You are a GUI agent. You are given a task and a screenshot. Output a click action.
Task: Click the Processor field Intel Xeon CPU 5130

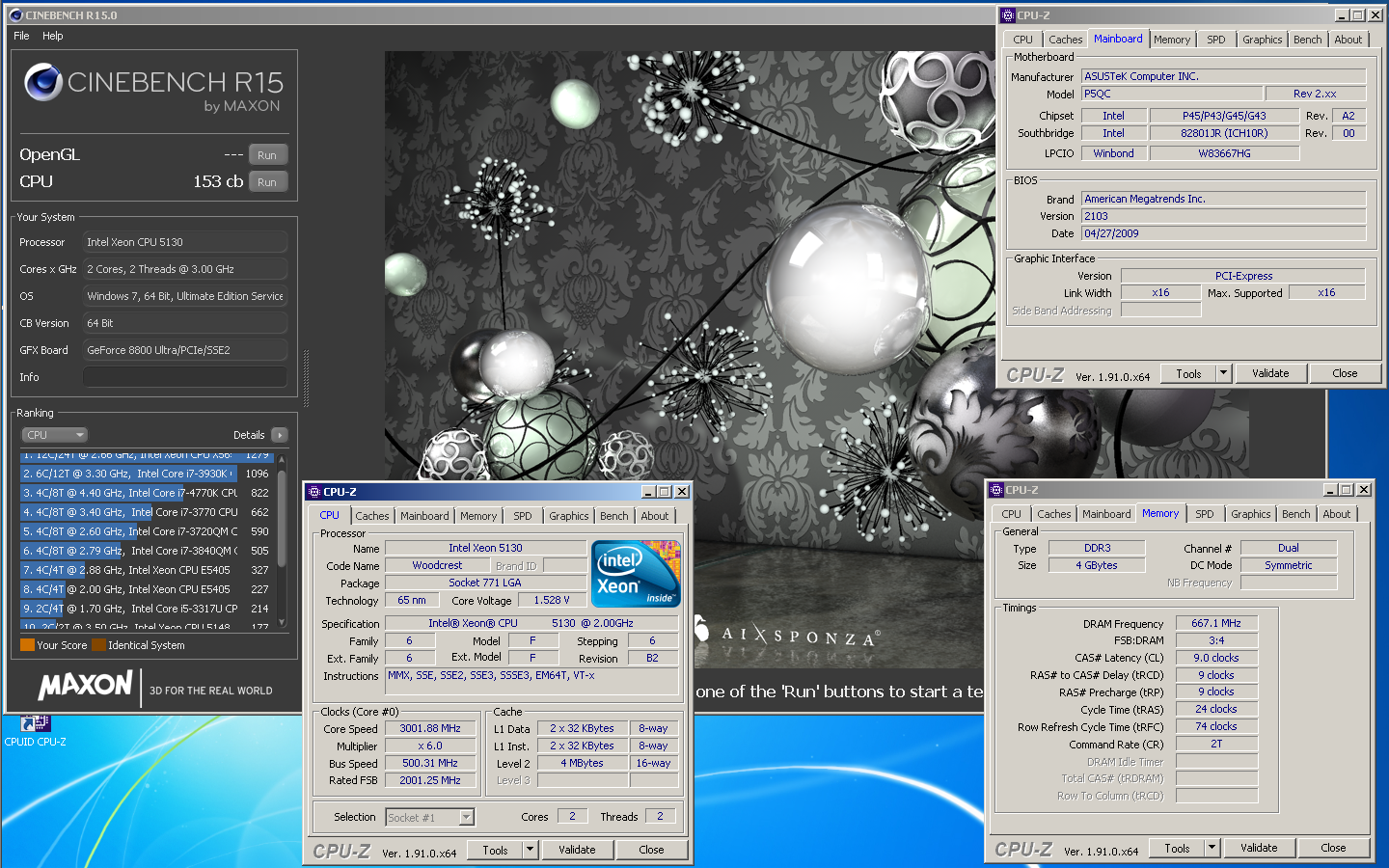(x=185, y=242)
